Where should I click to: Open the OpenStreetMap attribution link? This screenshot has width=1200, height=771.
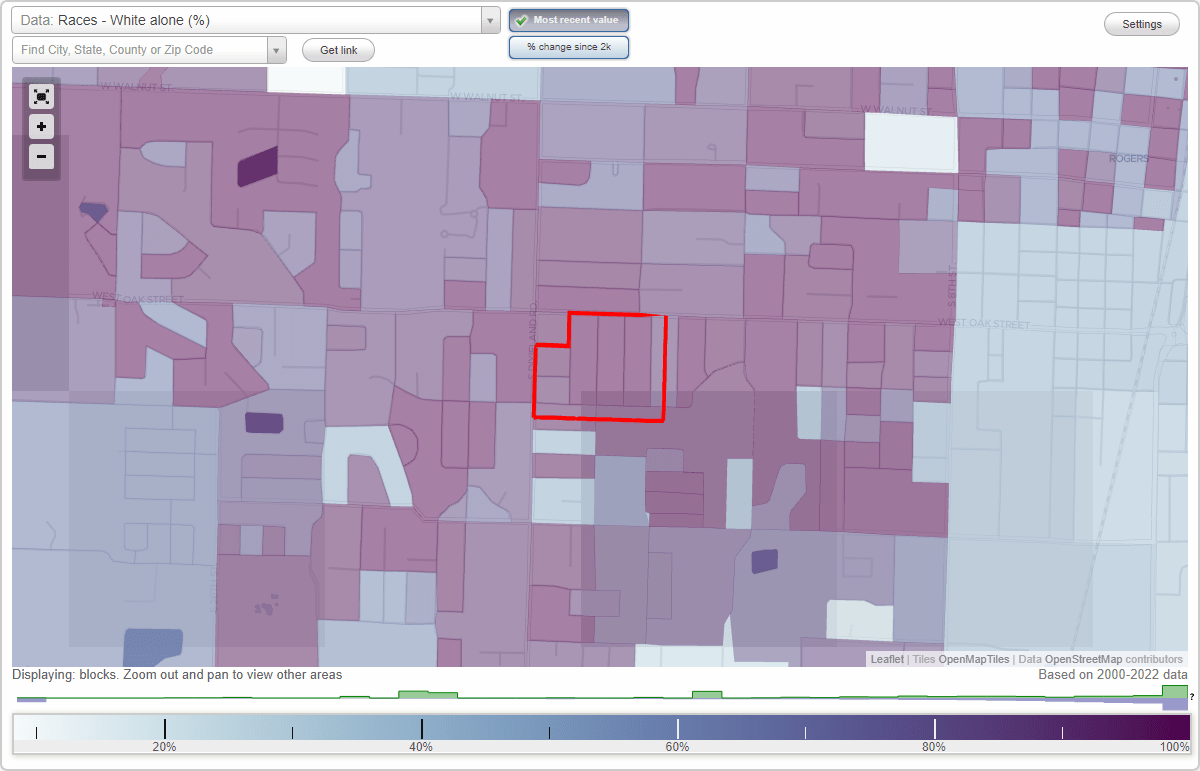point(1084,659)
